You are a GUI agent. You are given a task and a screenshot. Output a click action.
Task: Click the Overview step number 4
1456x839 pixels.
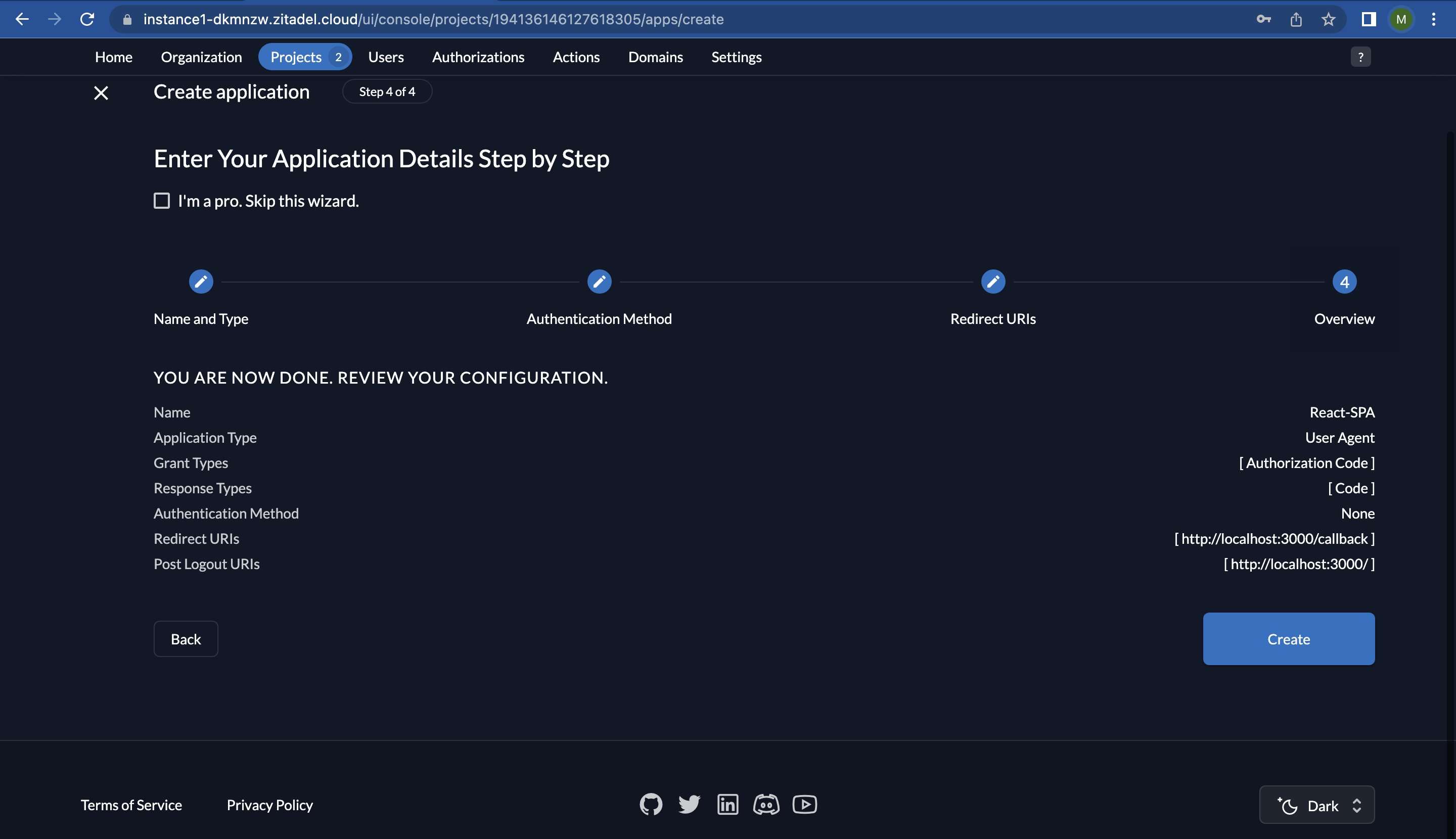1344,282
